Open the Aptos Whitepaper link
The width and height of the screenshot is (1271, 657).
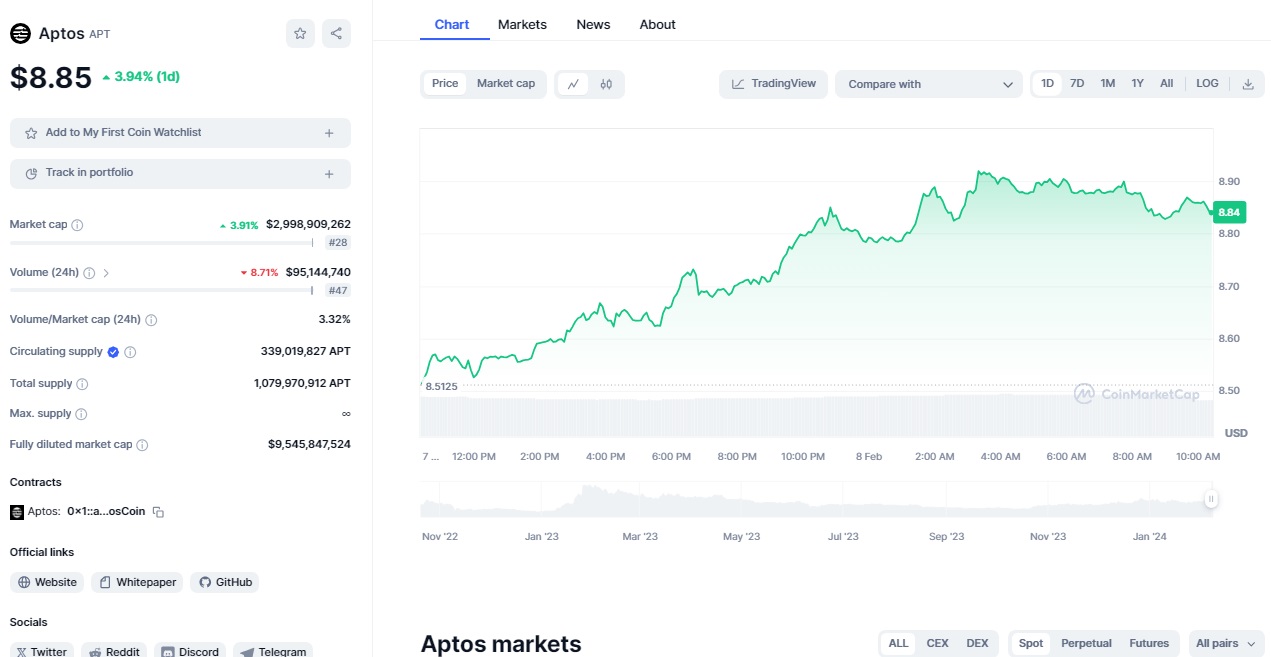click(137, 582)
